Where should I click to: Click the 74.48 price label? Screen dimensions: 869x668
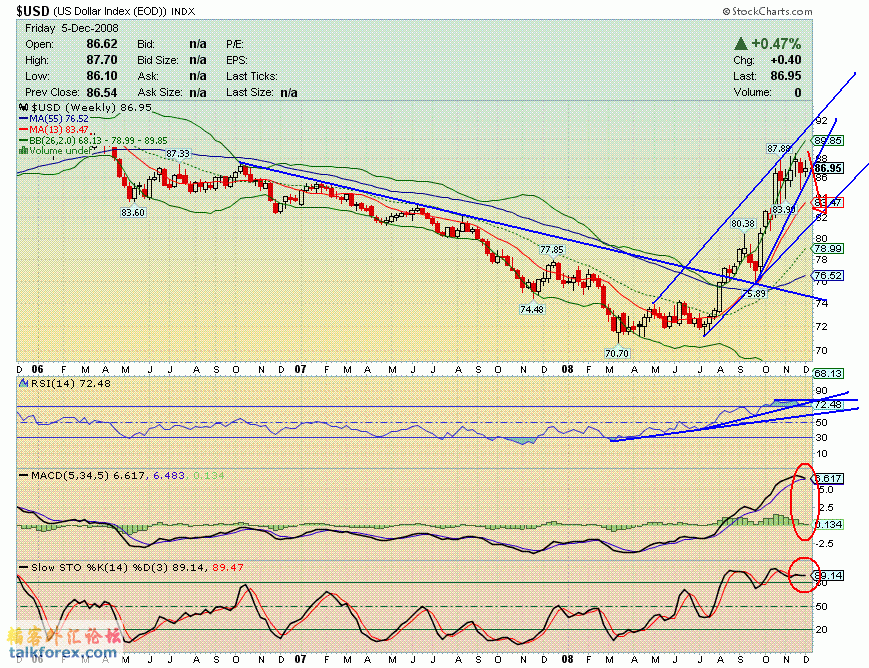532,309
